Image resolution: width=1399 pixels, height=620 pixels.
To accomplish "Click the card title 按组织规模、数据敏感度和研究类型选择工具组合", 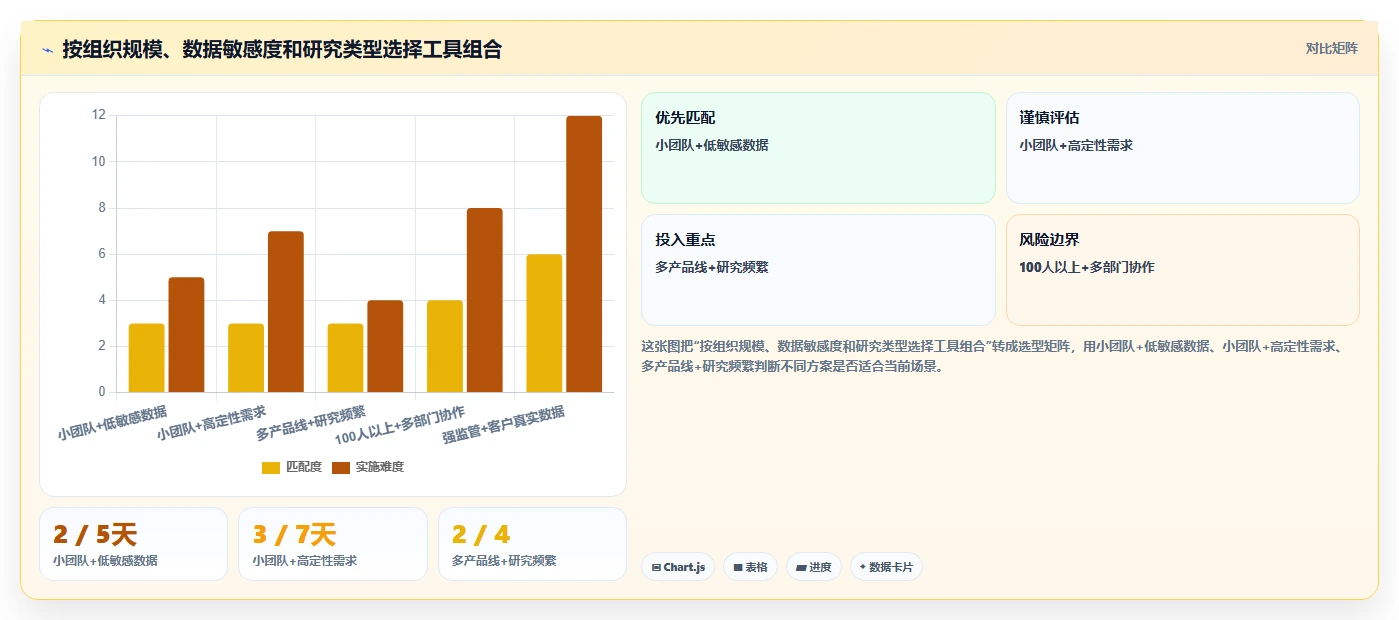I will tap(282, 49).
